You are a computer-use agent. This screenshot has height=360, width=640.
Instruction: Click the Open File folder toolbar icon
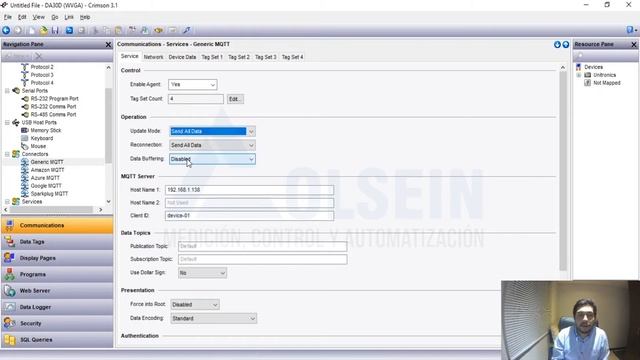[44, 30]
